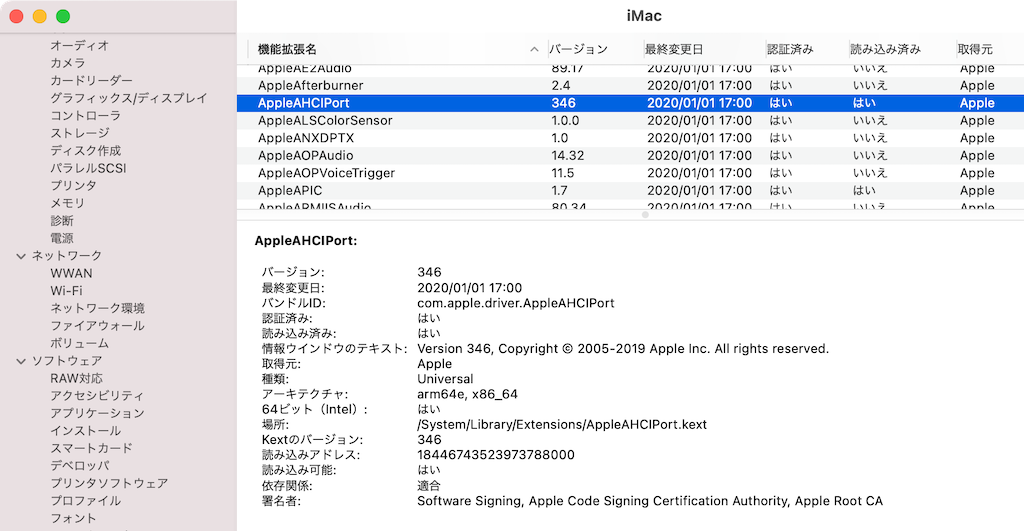Click the green zoom window button

point(63,16)
